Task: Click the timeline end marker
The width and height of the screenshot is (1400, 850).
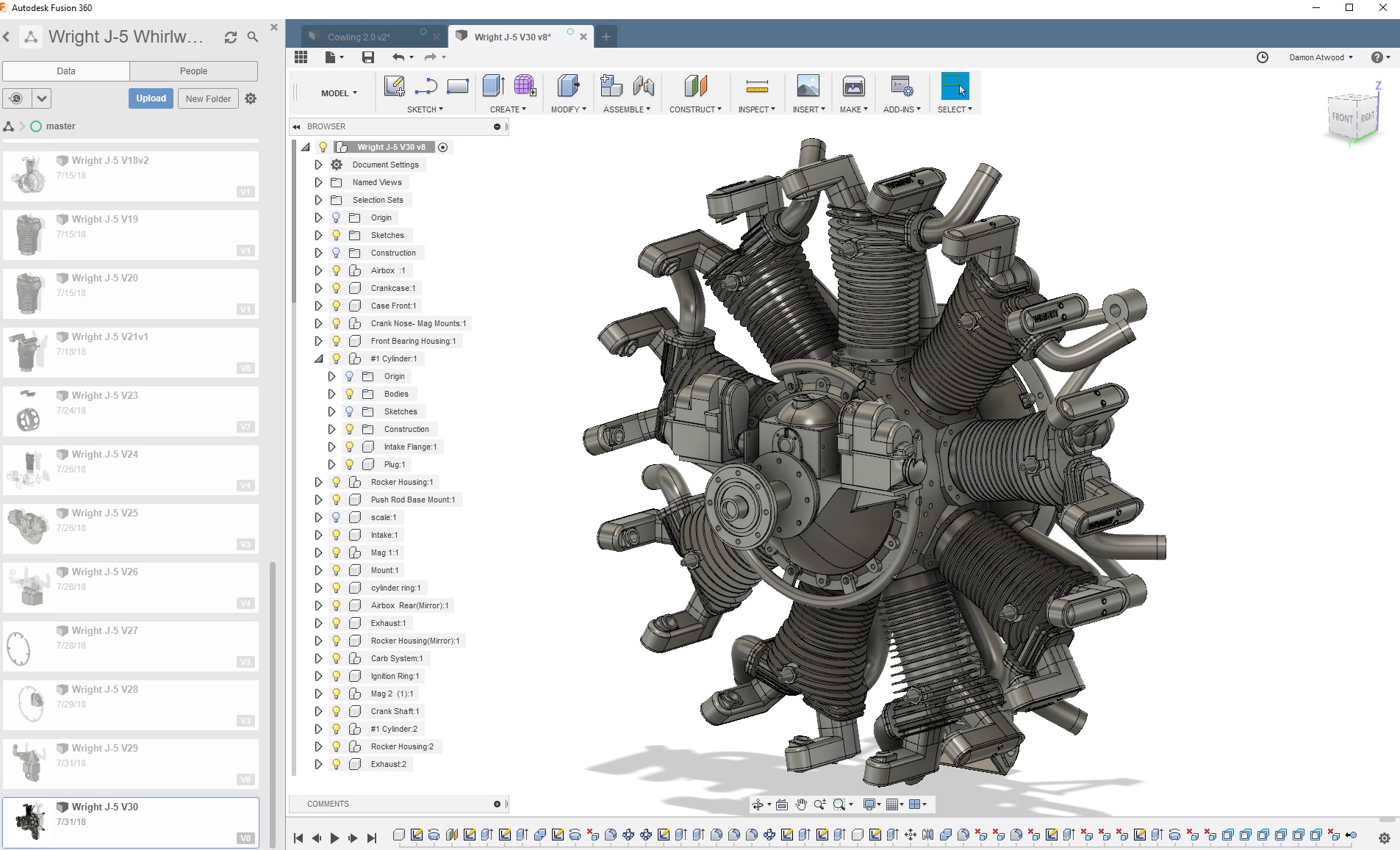Action: pos(1351,835)
